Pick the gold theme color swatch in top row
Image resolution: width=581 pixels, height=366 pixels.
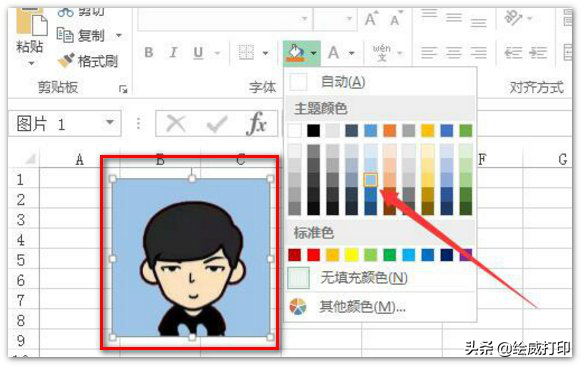click(x=428, y=130)
